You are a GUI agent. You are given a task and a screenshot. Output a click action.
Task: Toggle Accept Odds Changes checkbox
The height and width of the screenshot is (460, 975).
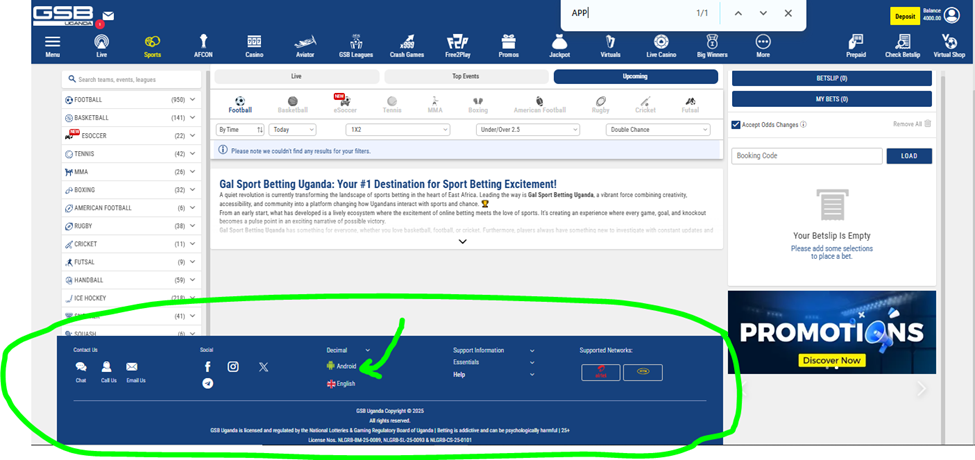click(x=736, y=124)
